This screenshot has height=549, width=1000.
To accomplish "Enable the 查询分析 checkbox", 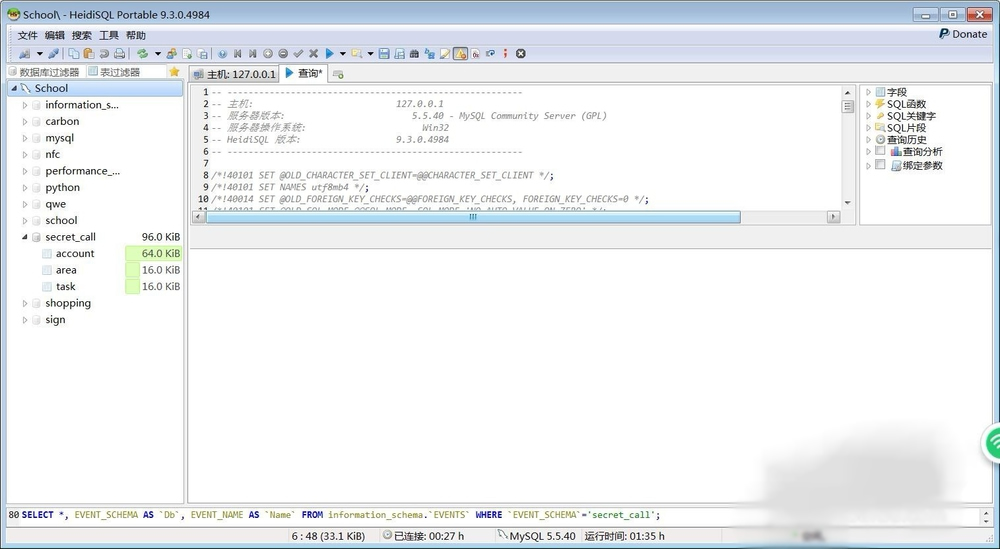I will coord(880,152).
